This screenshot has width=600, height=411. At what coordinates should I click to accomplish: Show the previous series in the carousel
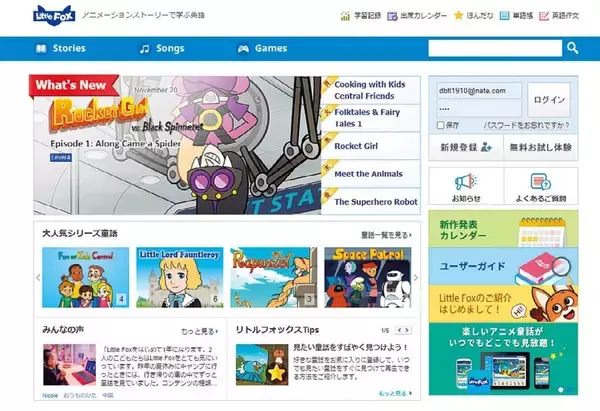38,277
